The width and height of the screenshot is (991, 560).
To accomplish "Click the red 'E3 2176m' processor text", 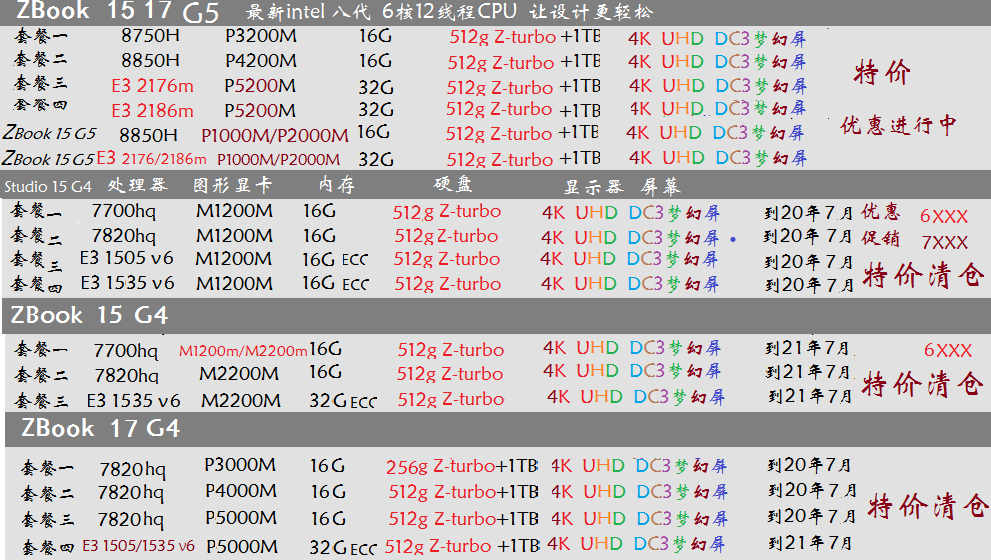I will tap(152, 86).
